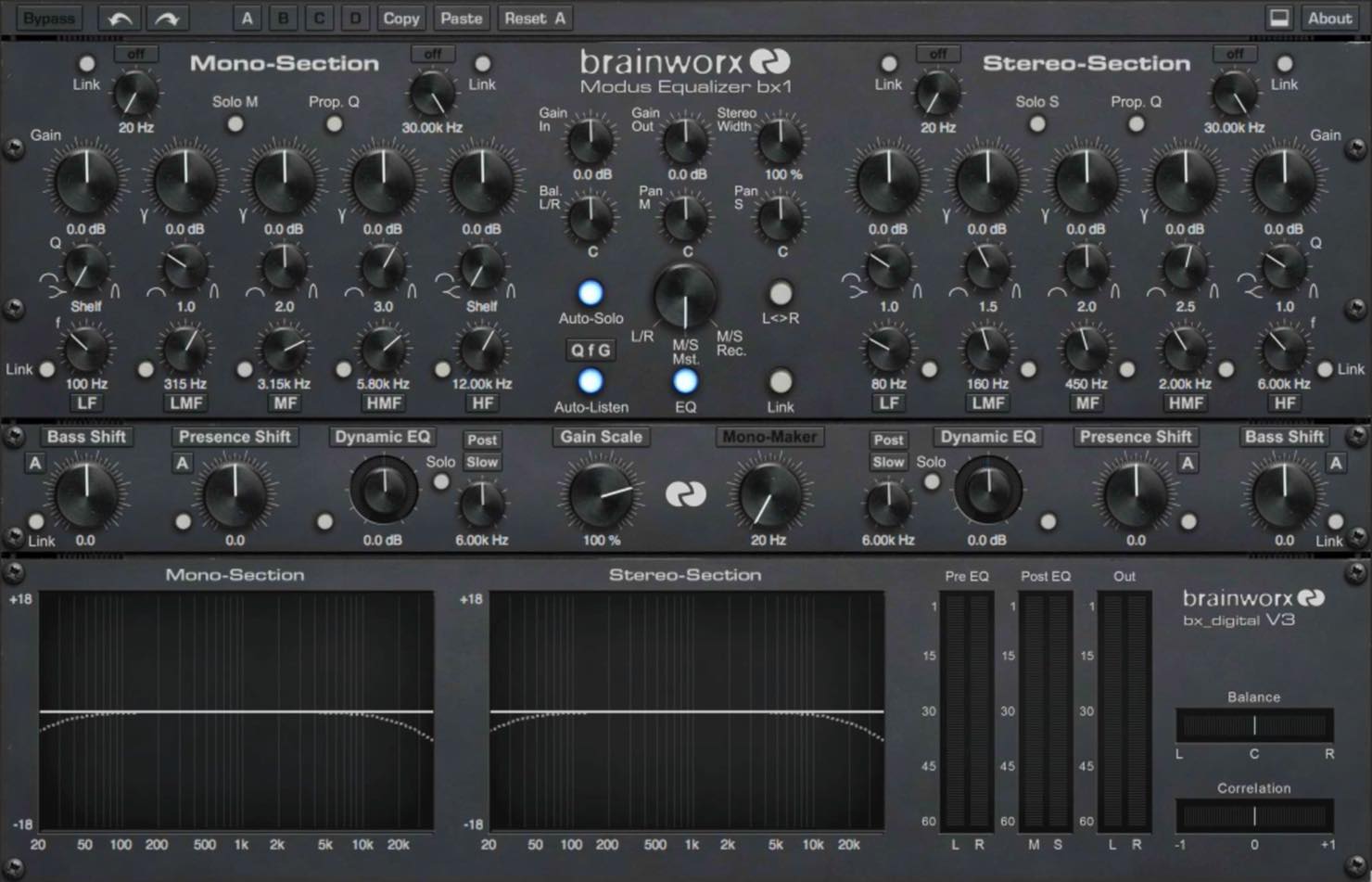Click the Stereo Width knob
The height and width of the screenshot is (882, 1372).
click(781, 141)
